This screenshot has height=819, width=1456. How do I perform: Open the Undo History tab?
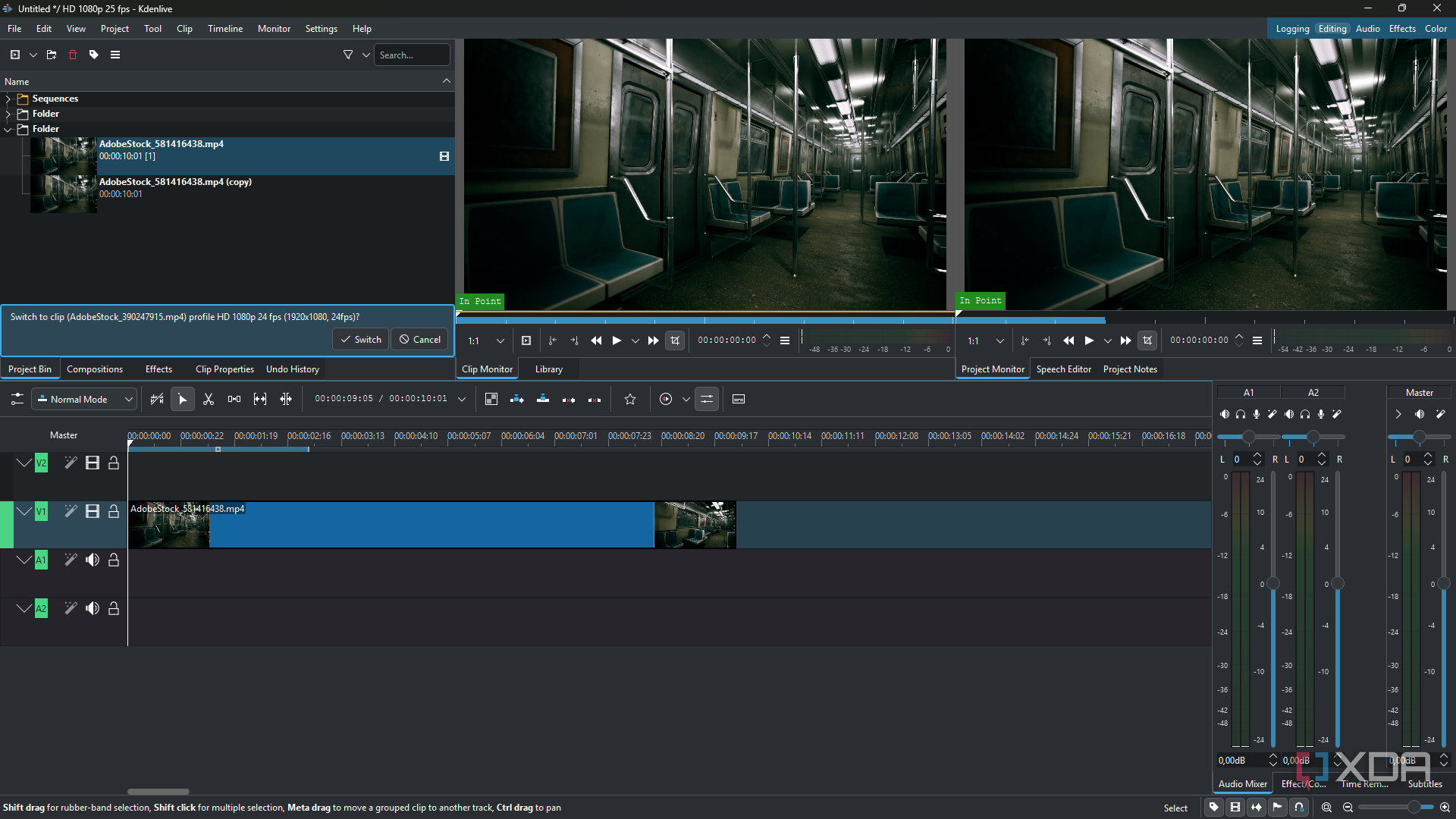[293, 369]
